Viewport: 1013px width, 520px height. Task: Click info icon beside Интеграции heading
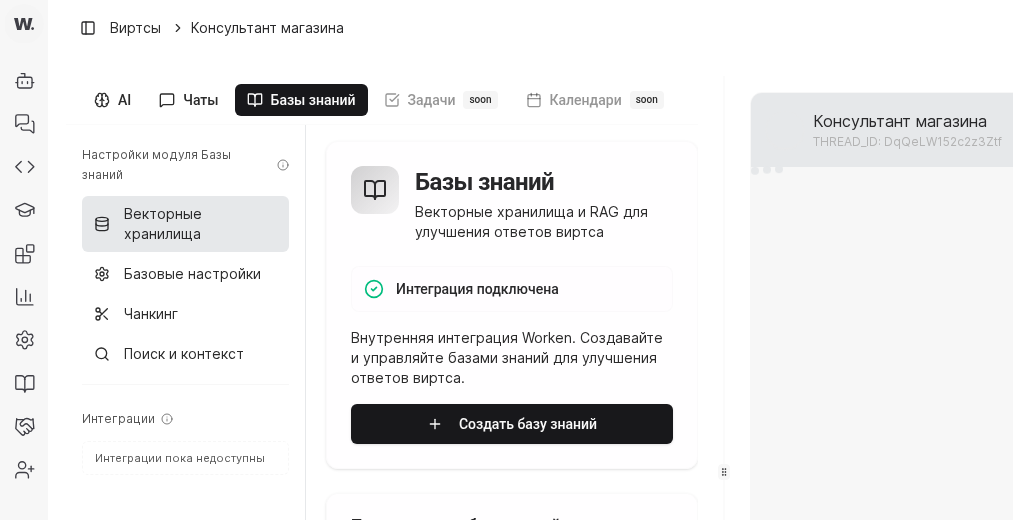167,419
